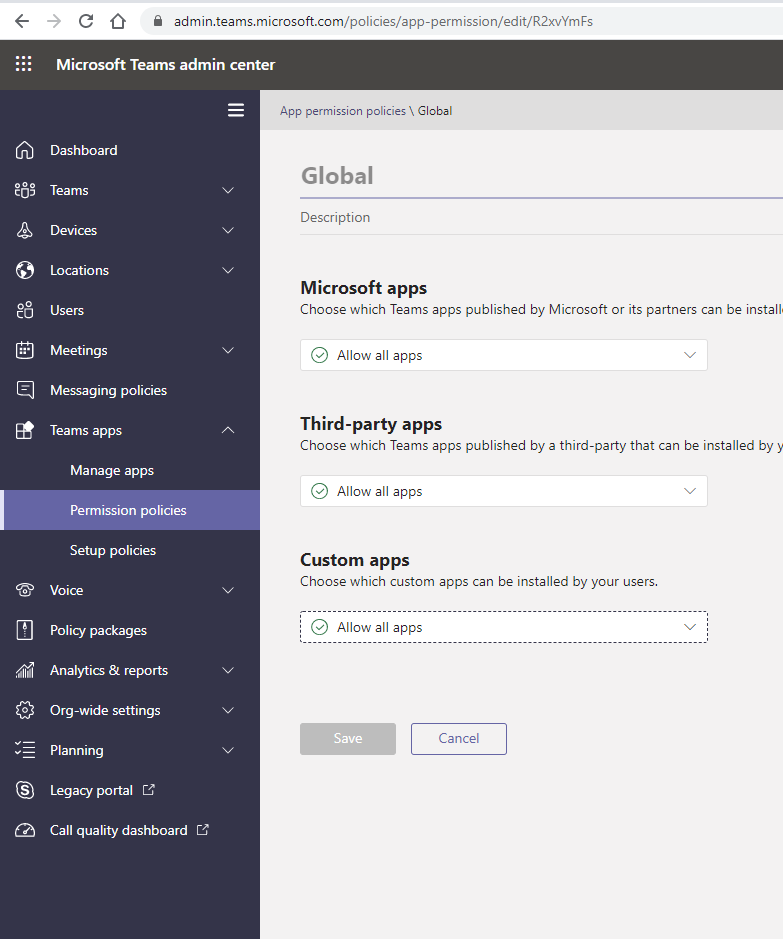Viewport: 783px width, 939px height.
Task: Click the Legacy portal Skype icon
Action: pyautogui.click(x=25, y=790)
